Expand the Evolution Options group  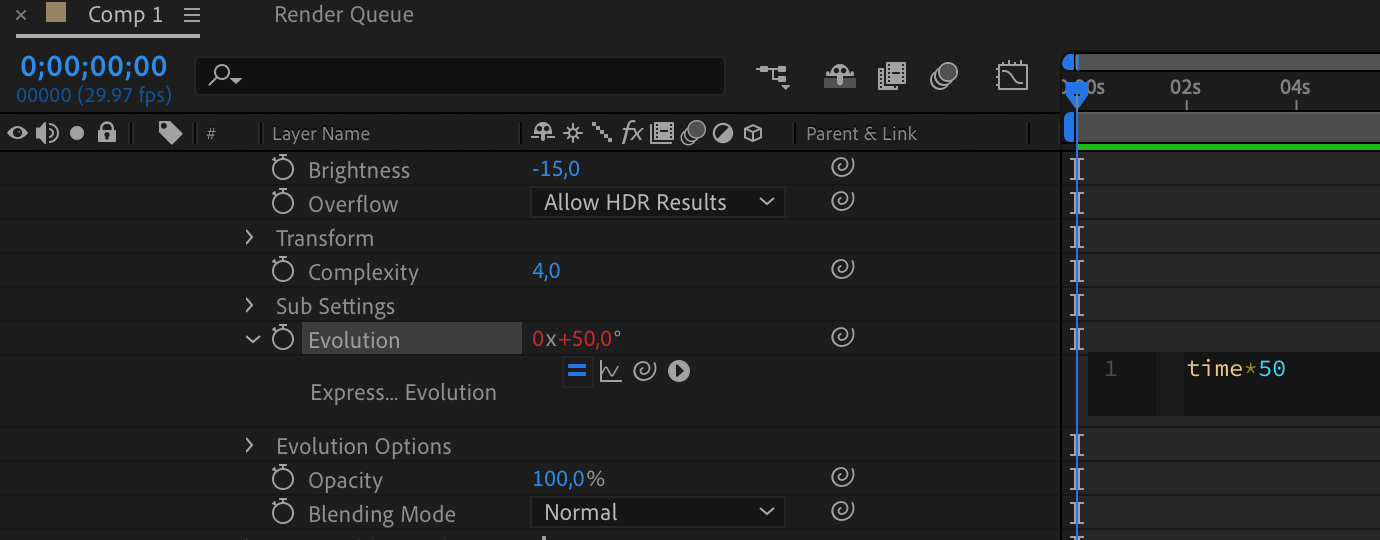pos(250,446)
